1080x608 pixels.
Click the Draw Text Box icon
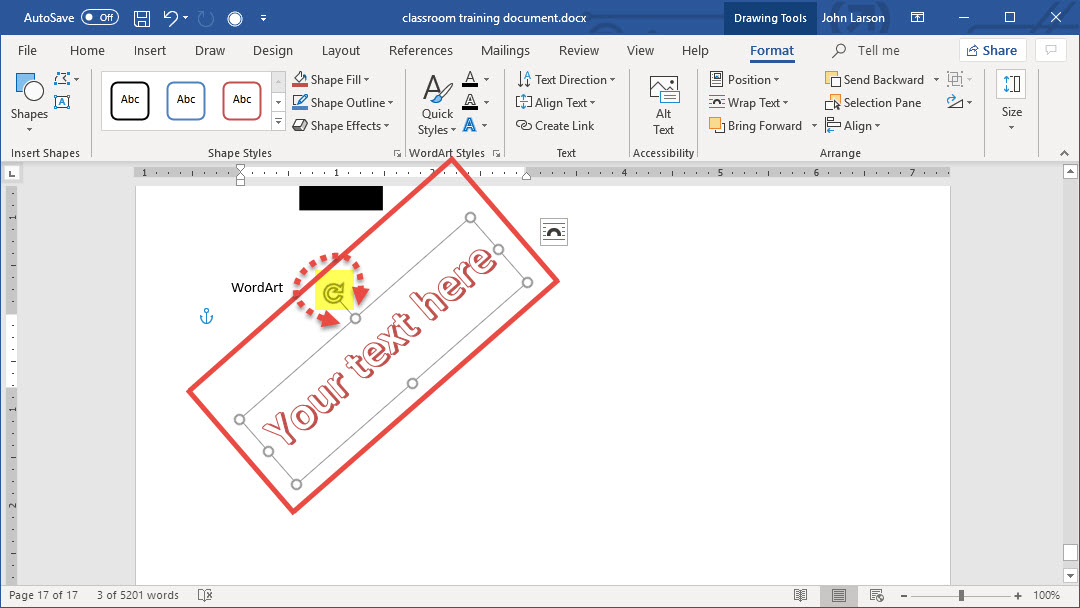[62, 102]
